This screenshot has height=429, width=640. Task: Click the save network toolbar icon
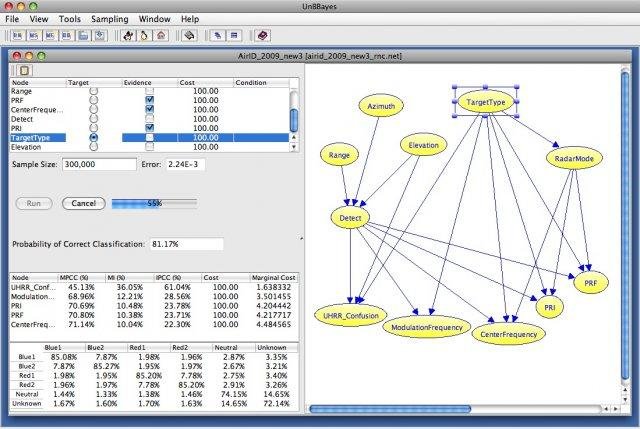[x=100, y=36]
